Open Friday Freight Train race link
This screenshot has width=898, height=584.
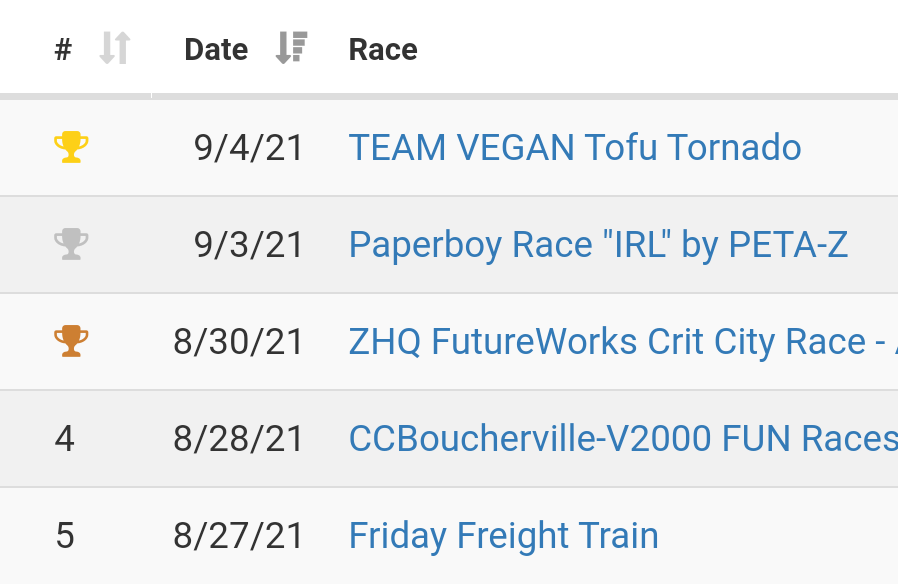(503, 536)
